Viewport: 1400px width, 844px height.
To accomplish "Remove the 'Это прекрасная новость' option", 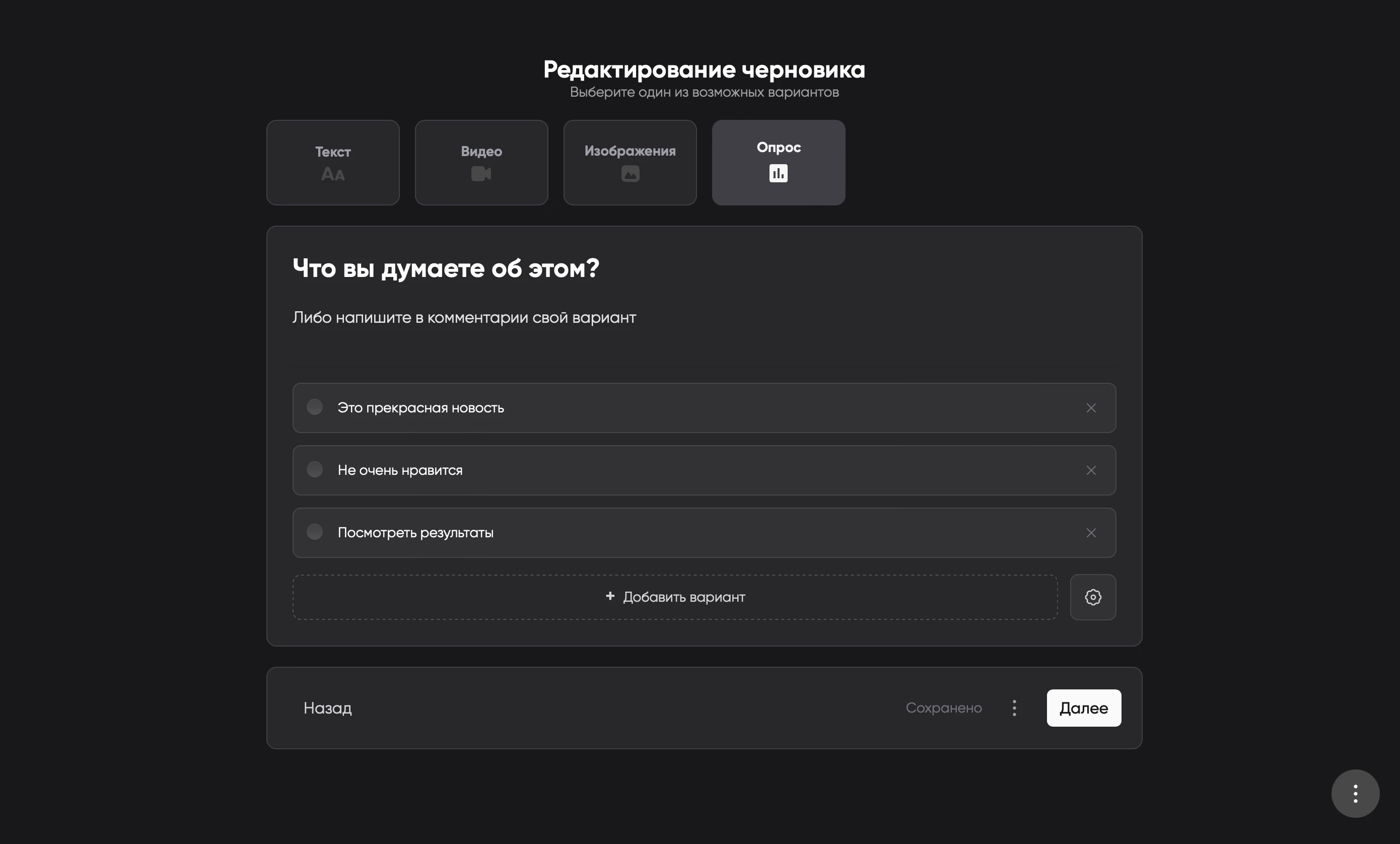I will pos(1091,408).
